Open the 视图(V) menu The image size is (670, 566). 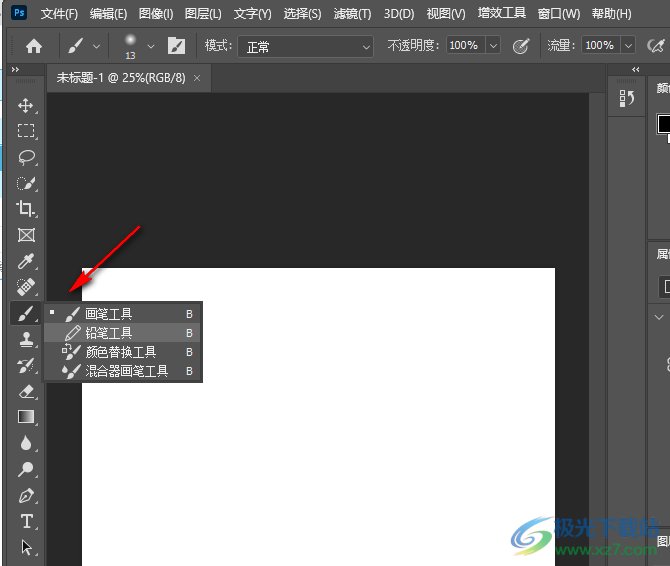pyautogui.click(x=446, y=14)
